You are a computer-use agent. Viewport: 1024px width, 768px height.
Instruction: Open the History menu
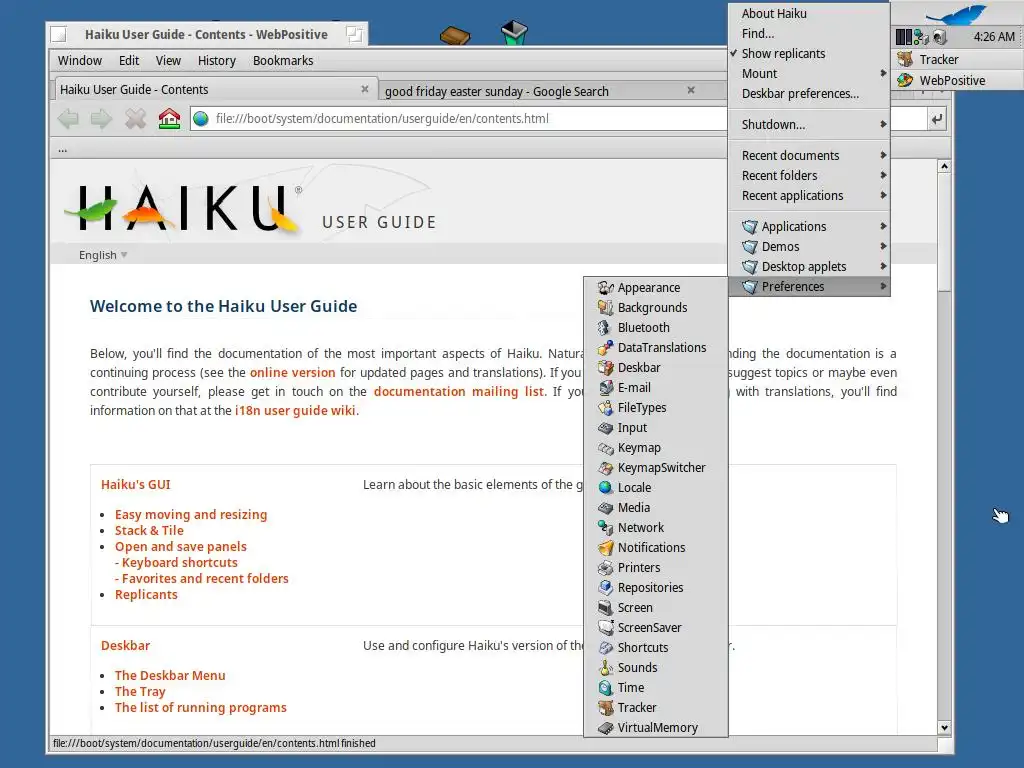tap(217, 61)
